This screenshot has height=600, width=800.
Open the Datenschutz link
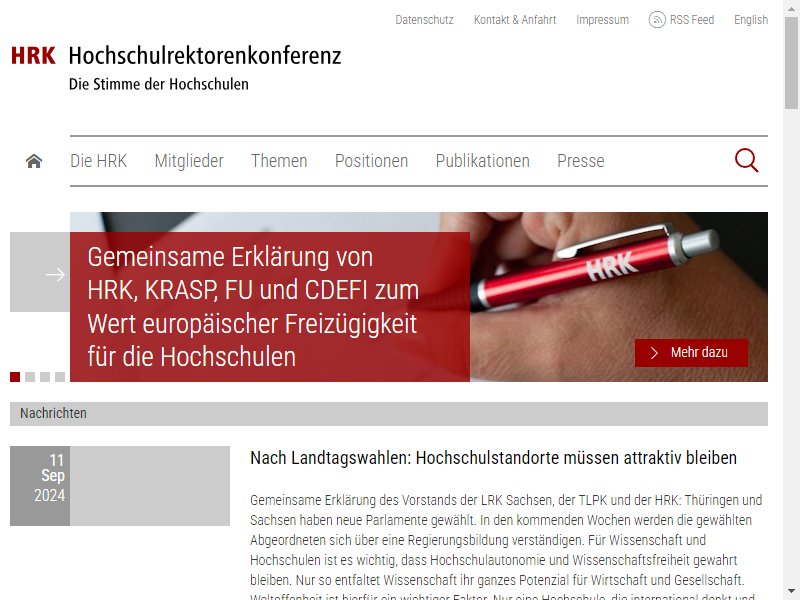click(424, 20)
